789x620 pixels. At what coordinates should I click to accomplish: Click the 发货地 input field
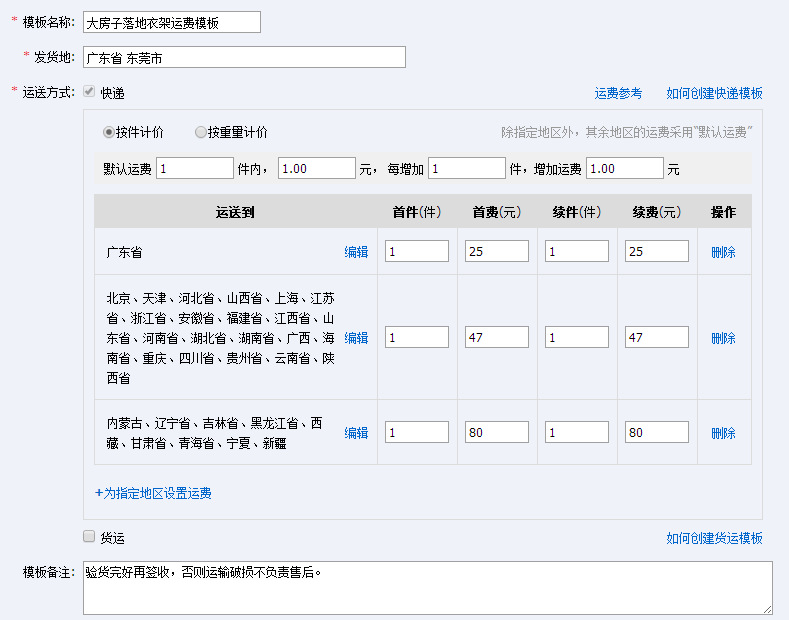(244, 57)
